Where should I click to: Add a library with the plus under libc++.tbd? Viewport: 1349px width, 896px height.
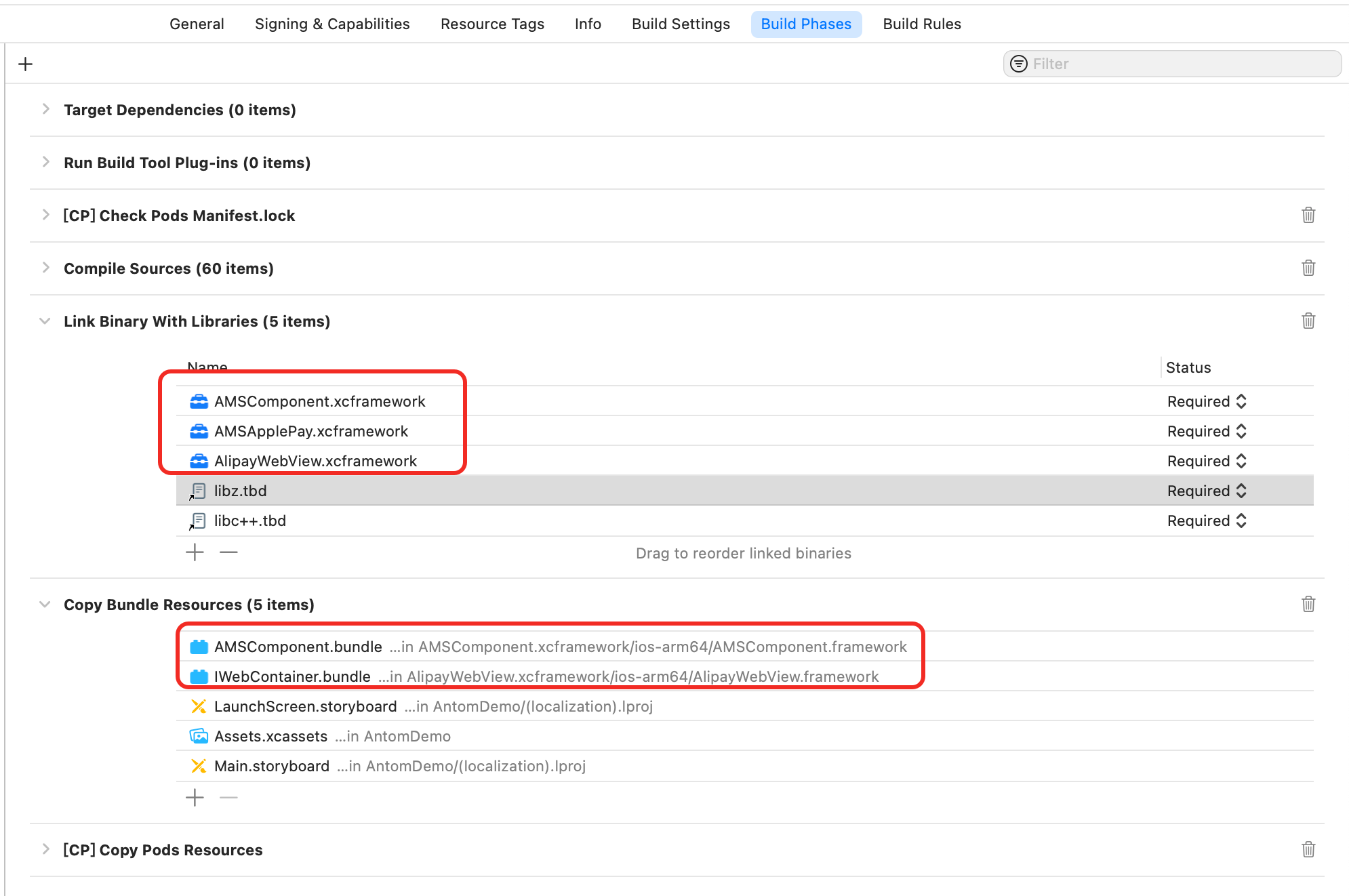coord(195,552)
